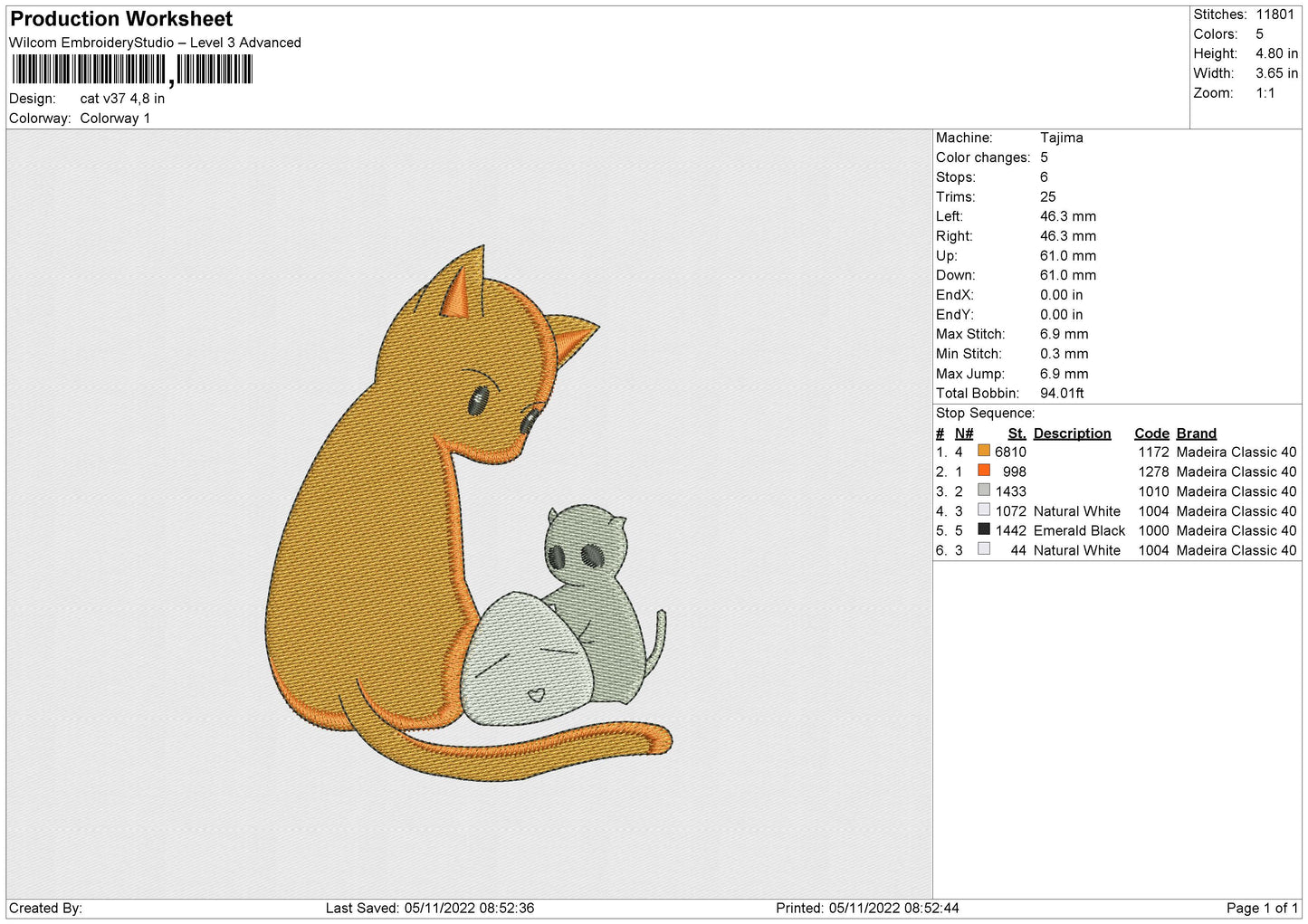1308x924 pixels.
Task: Click the EndY value 0.00 in
Action: (1061, 315)
